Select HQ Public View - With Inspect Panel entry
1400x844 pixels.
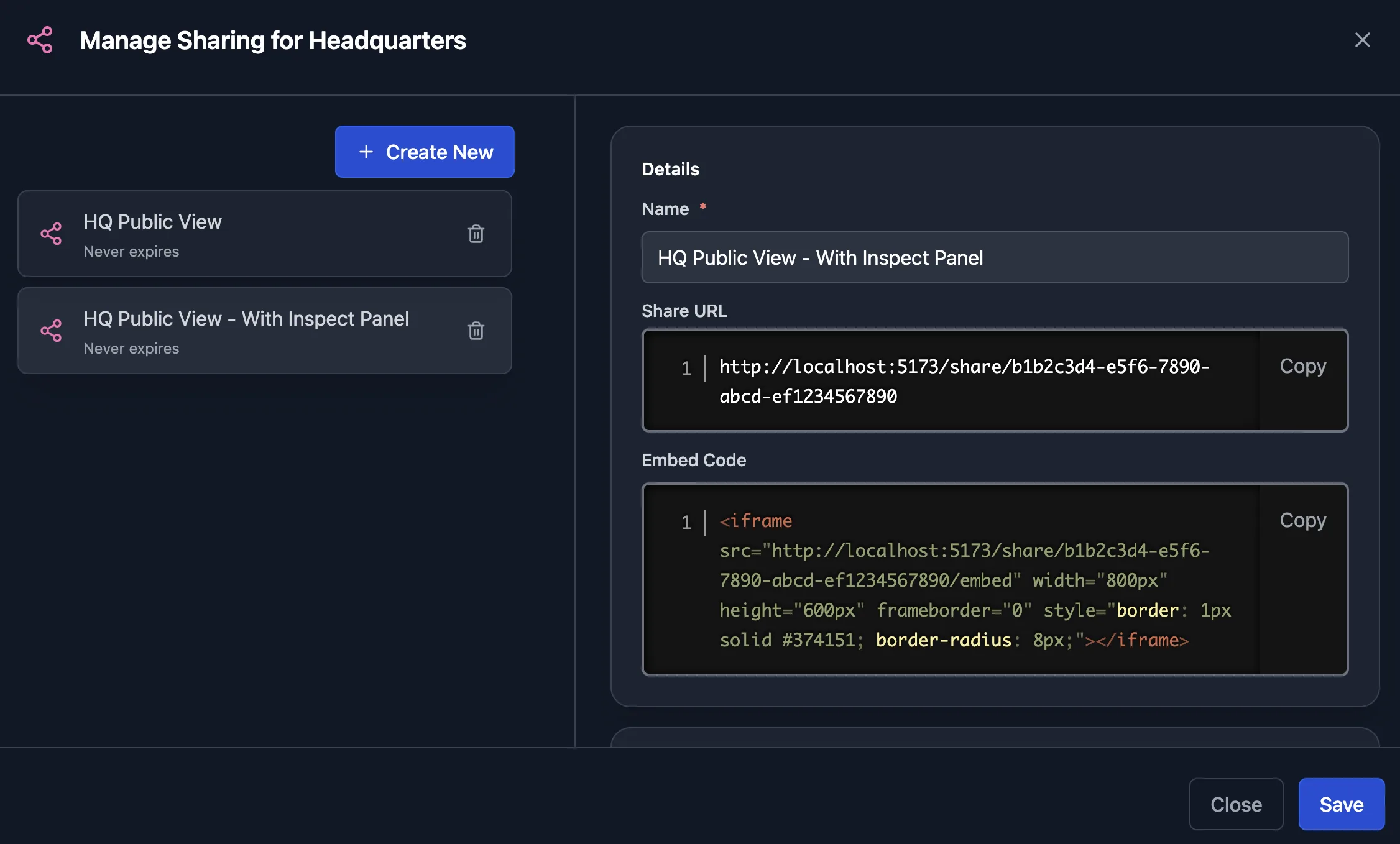(265, 331)
